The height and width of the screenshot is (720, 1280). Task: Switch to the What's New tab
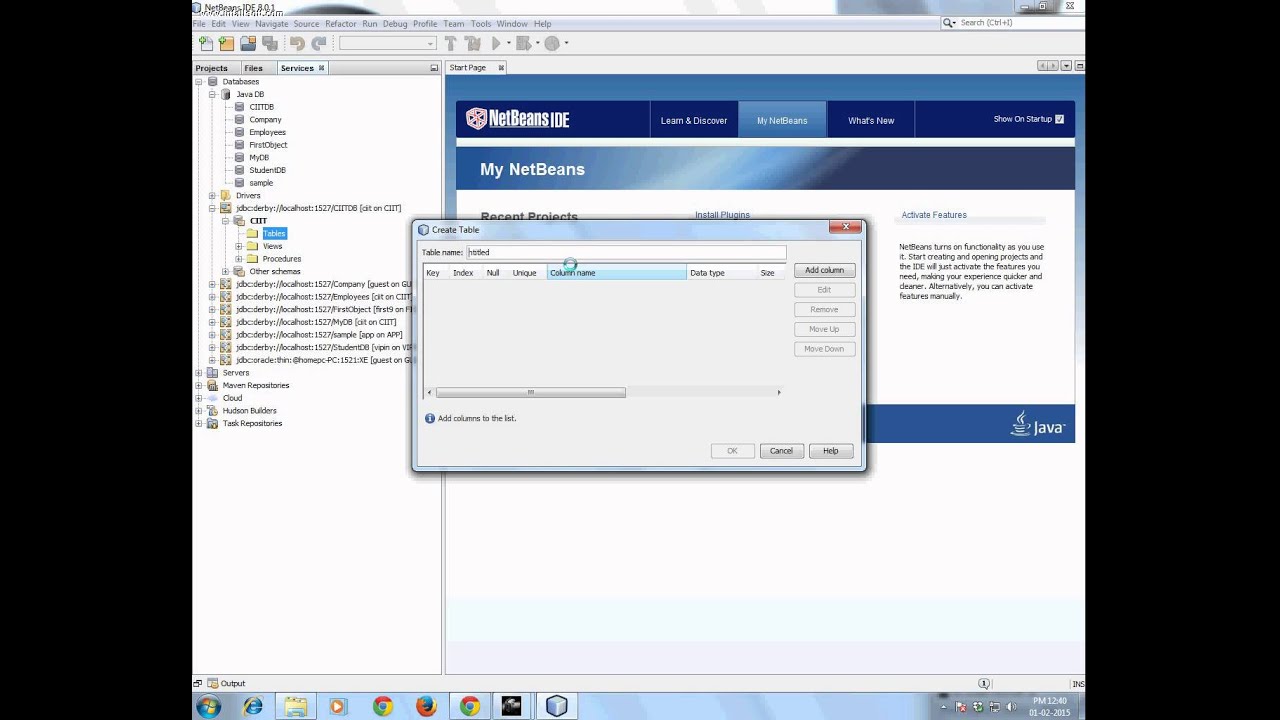pos(871,120)
